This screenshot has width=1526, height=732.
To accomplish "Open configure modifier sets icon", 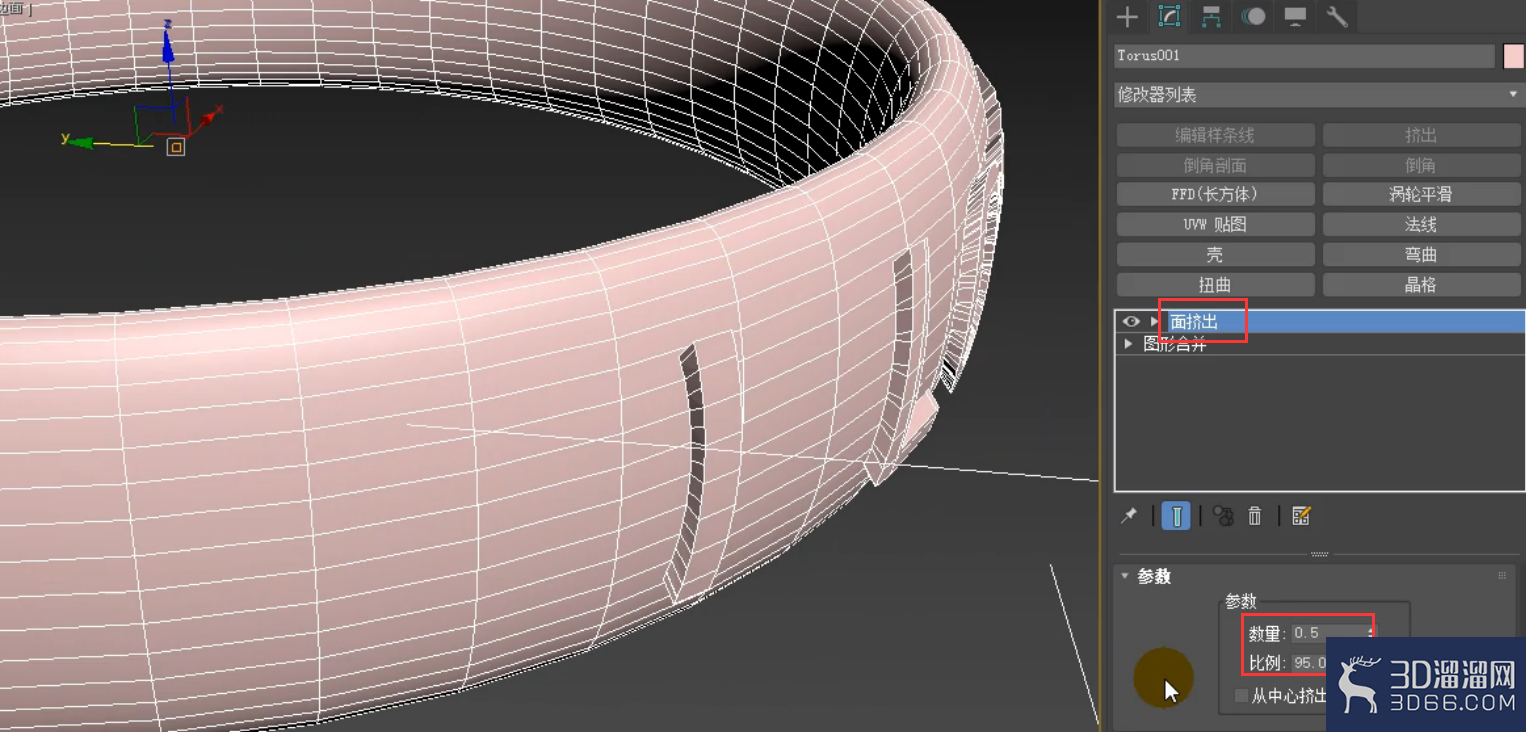I will [1301, 516].
